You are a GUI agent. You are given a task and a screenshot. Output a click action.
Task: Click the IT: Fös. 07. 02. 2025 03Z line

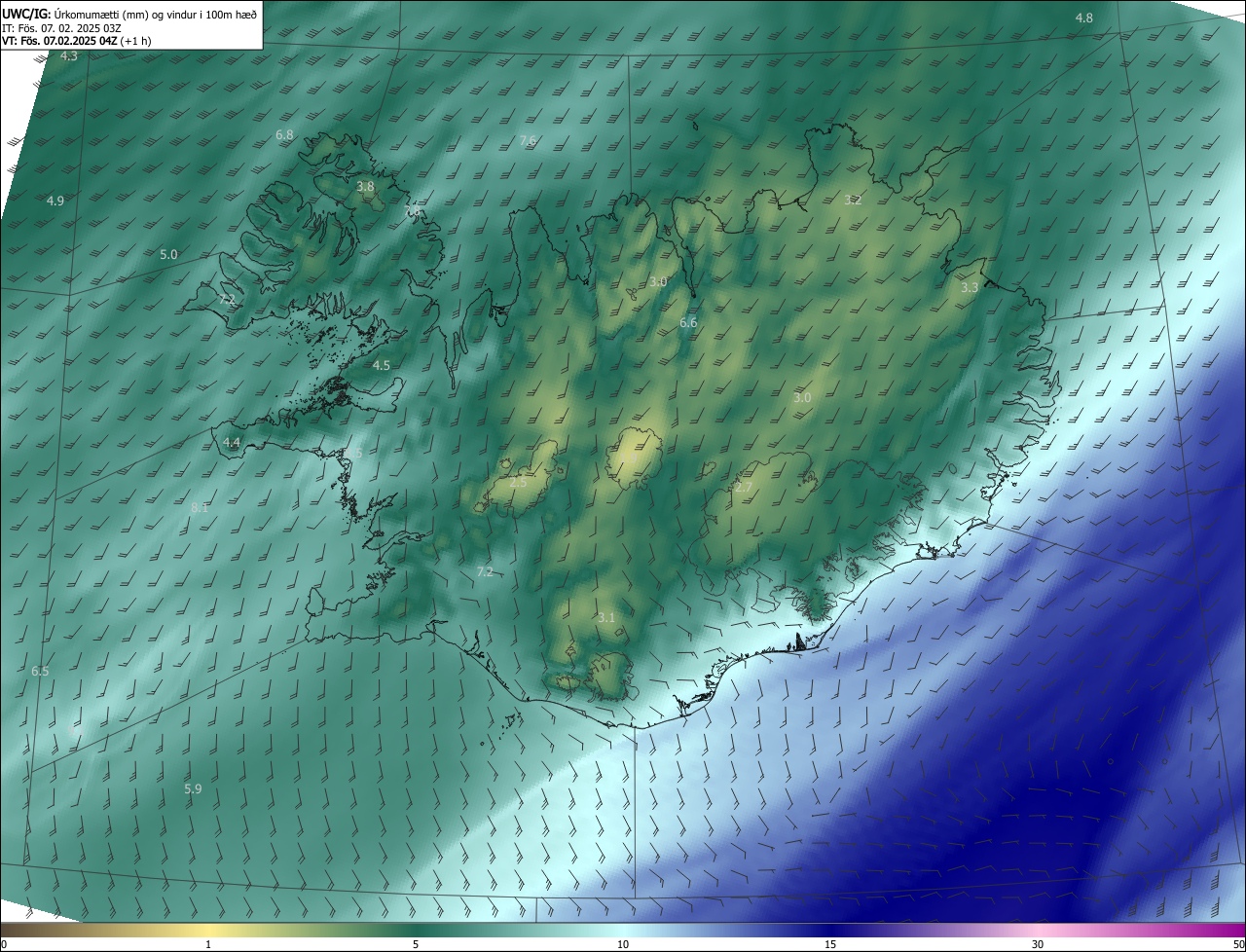coord(62,27)
